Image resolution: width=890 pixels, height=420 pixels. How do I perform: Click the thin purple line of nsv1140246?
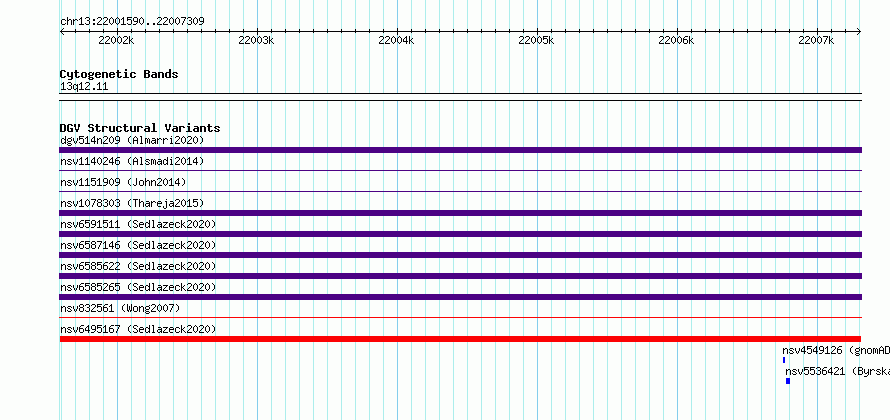pyautogui.click(x=460, y=170)
